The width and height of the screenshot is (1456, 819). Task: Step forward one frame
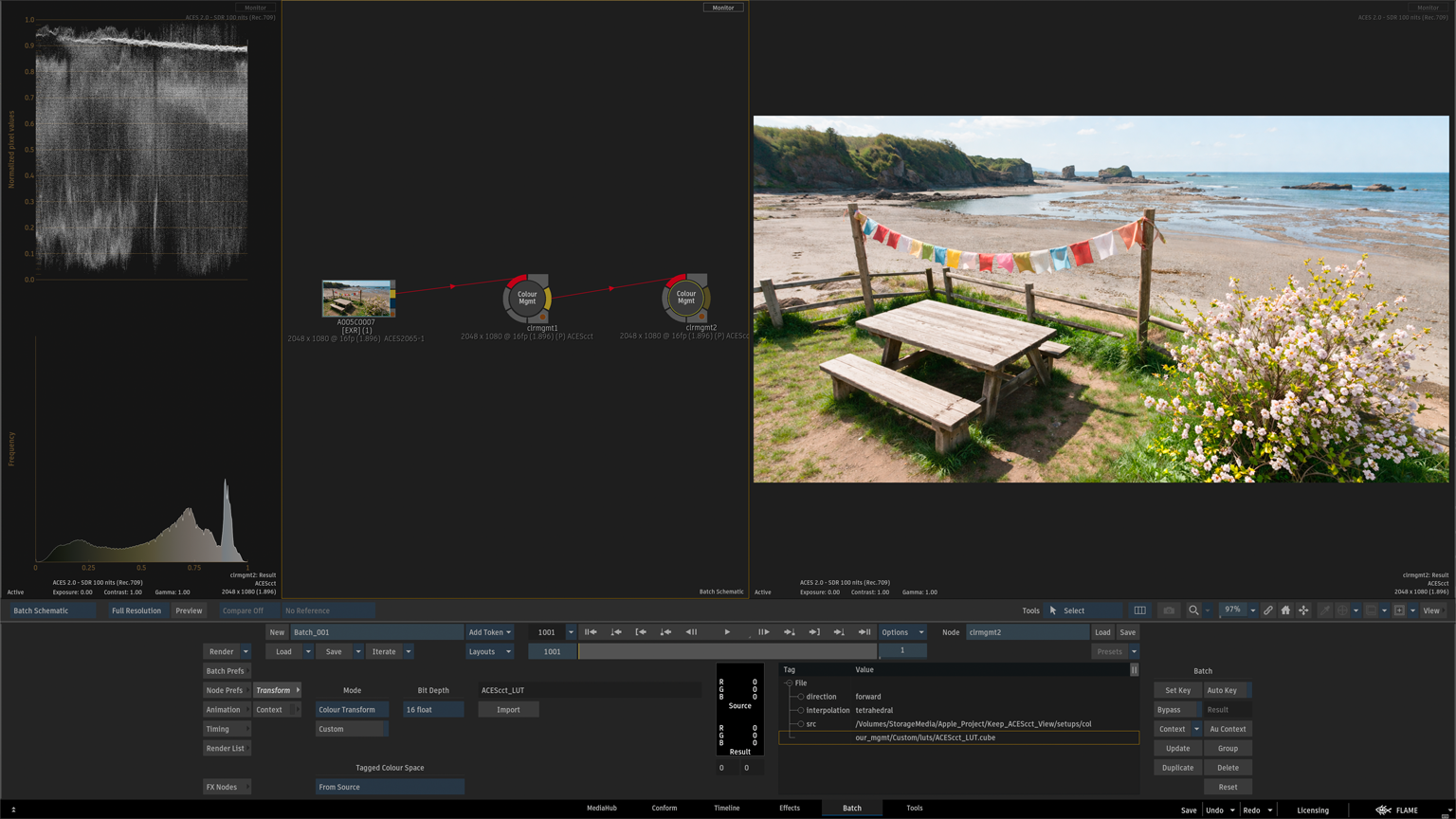click(764, 632)
